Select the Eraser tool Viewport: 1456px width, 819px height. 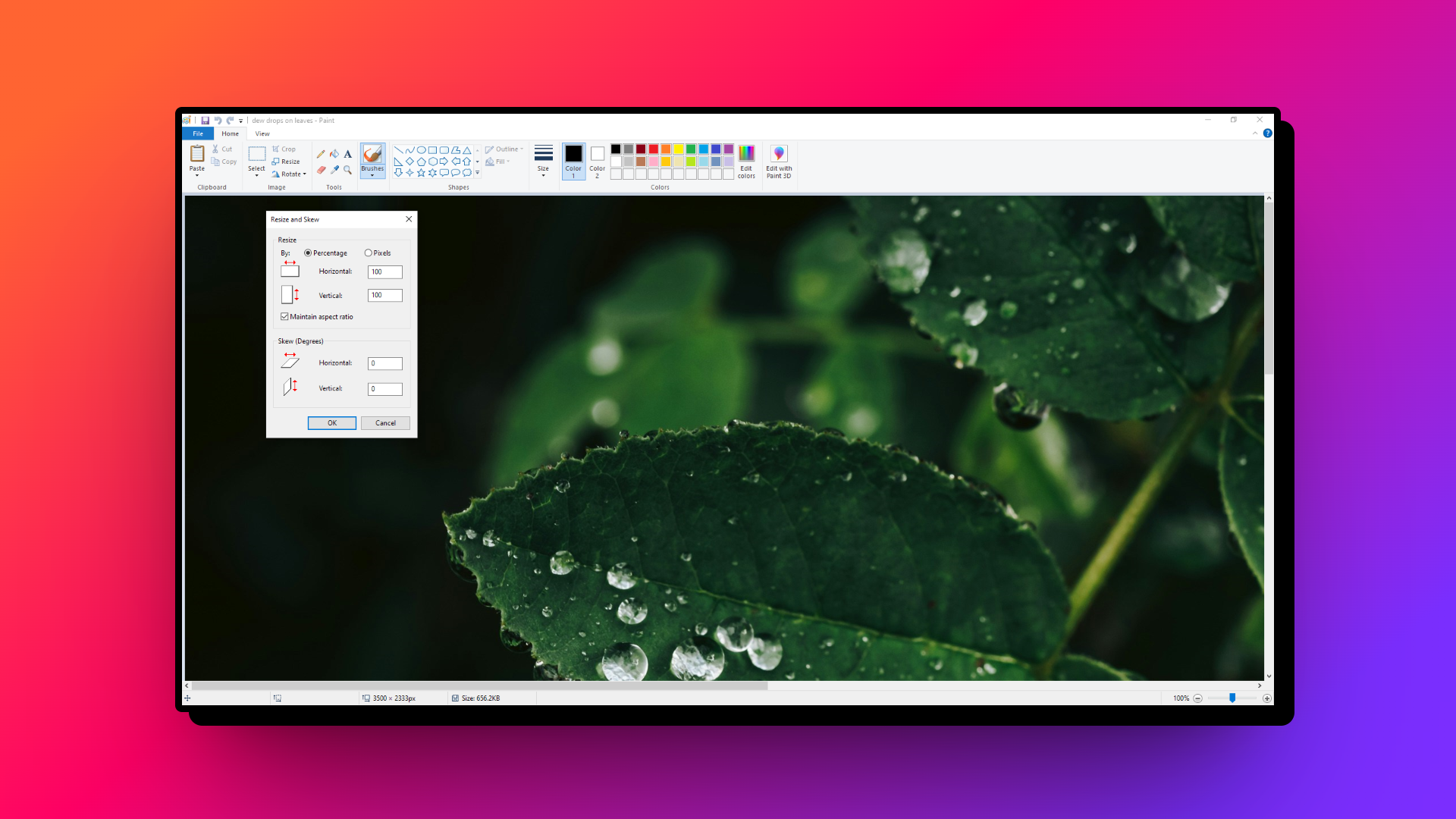[x=321, y=170]
